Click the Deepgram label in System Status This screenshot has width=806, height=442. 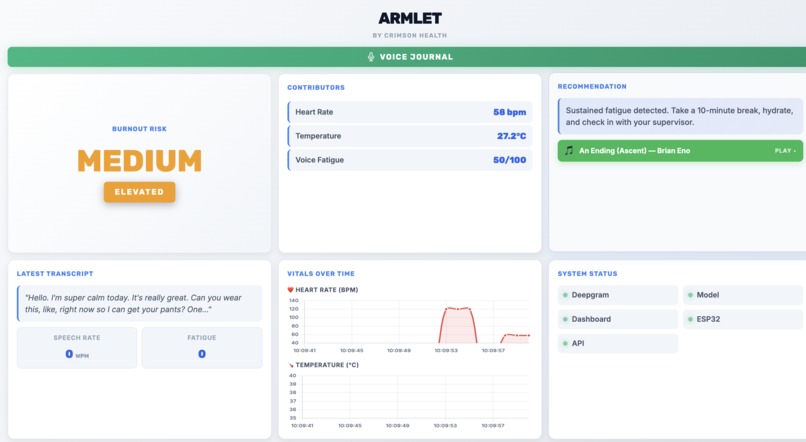pos(590,295)
